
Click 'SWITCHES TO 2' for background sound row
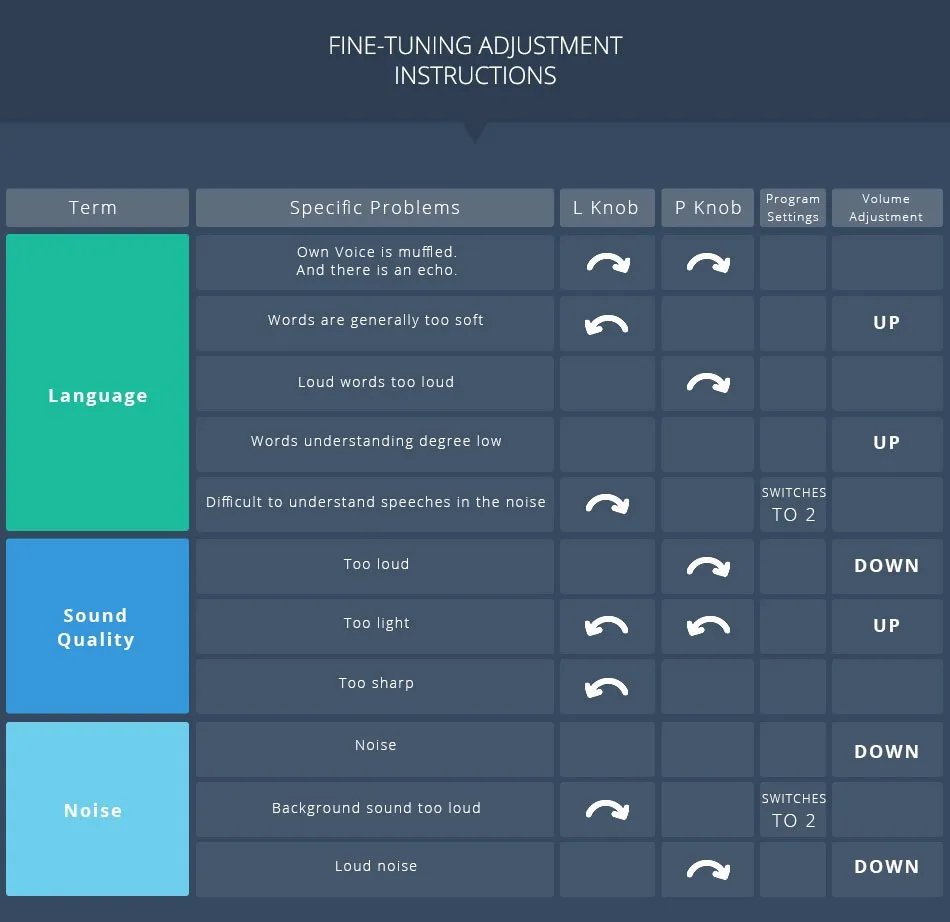794,811
